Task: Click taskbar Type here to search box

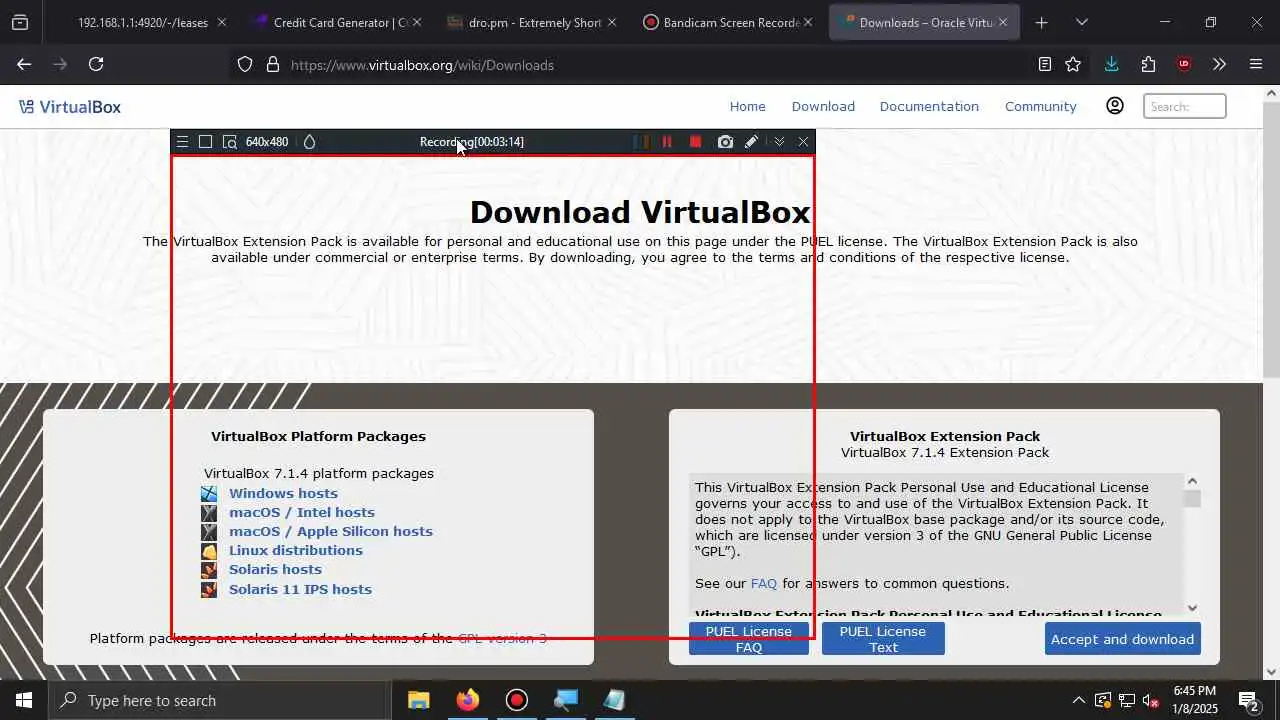Action: [x=220, y=700]
